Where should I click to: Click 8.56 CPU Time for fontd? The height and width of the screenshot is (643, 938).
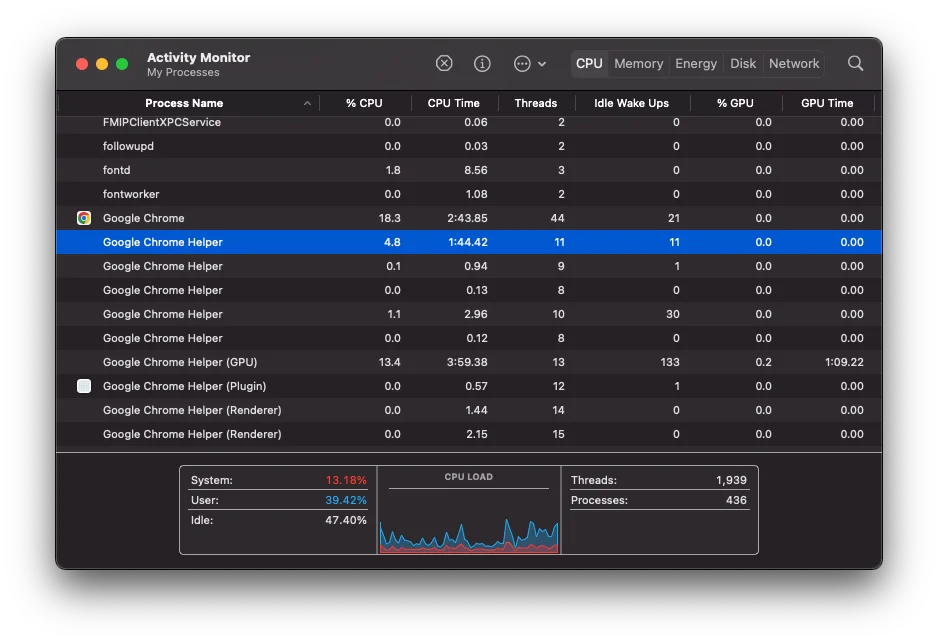tap(476, 170)
